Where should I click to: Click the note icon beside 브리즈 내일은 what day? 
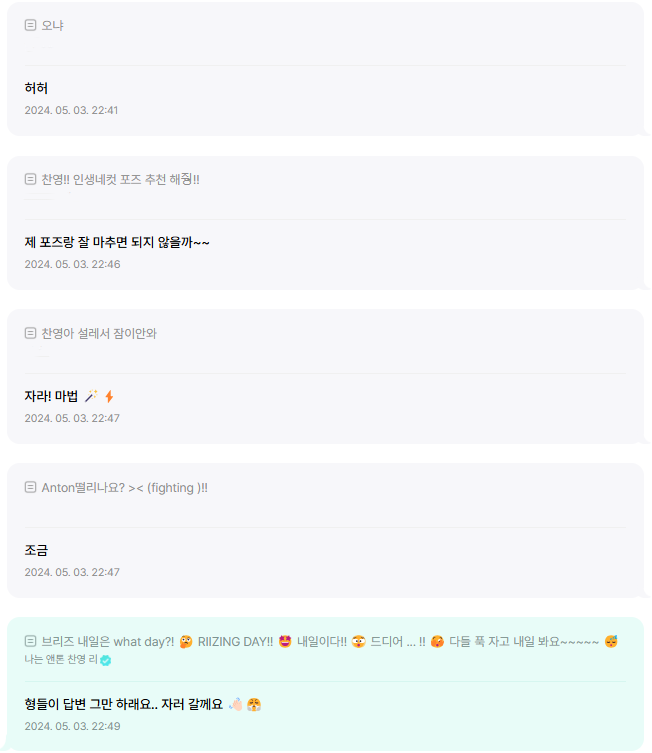pos(30,641)
